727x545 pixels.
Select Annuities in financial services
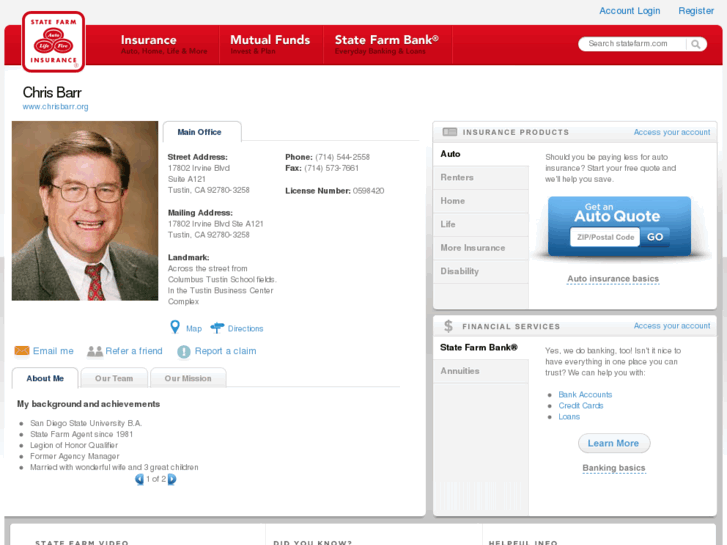coord(481,371)
